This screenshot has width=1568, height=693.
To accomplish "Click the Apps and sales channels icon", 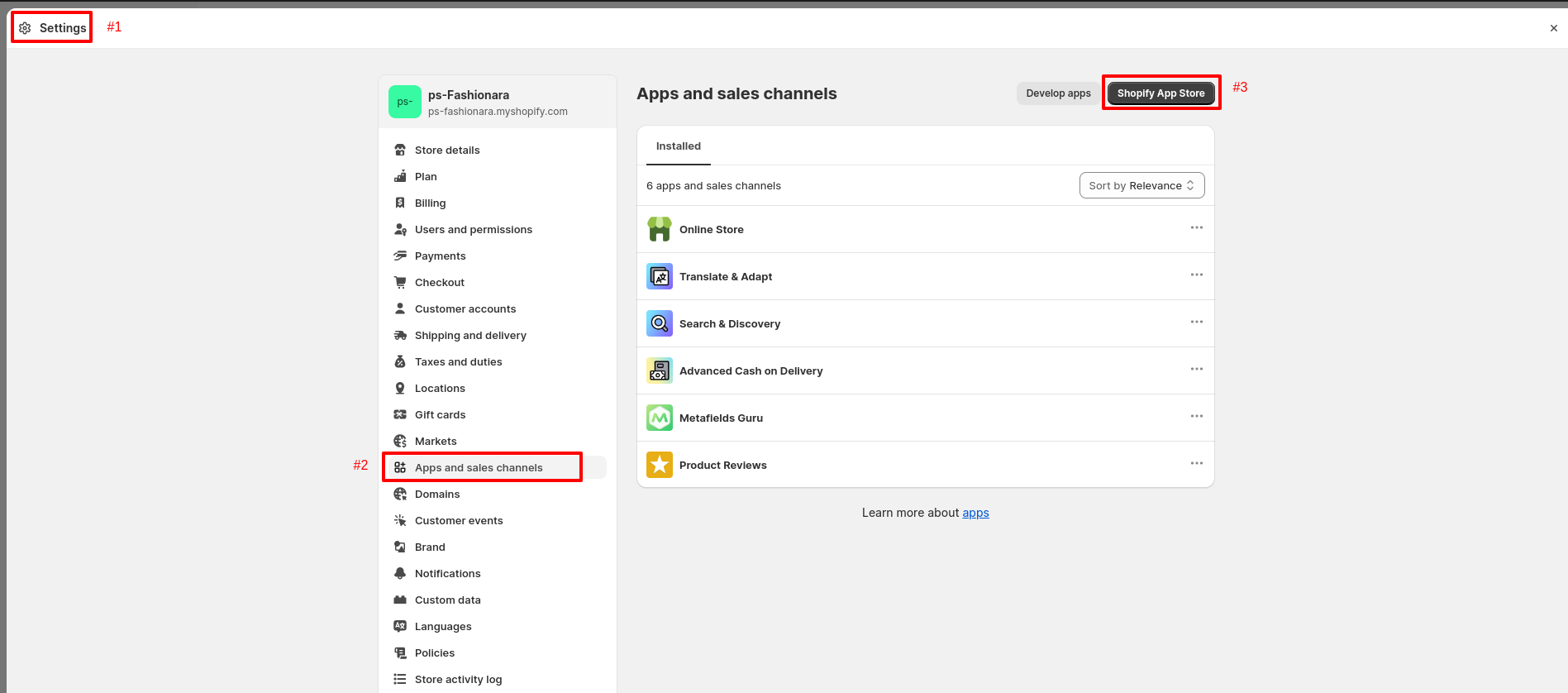I will (x=400, y=467).
